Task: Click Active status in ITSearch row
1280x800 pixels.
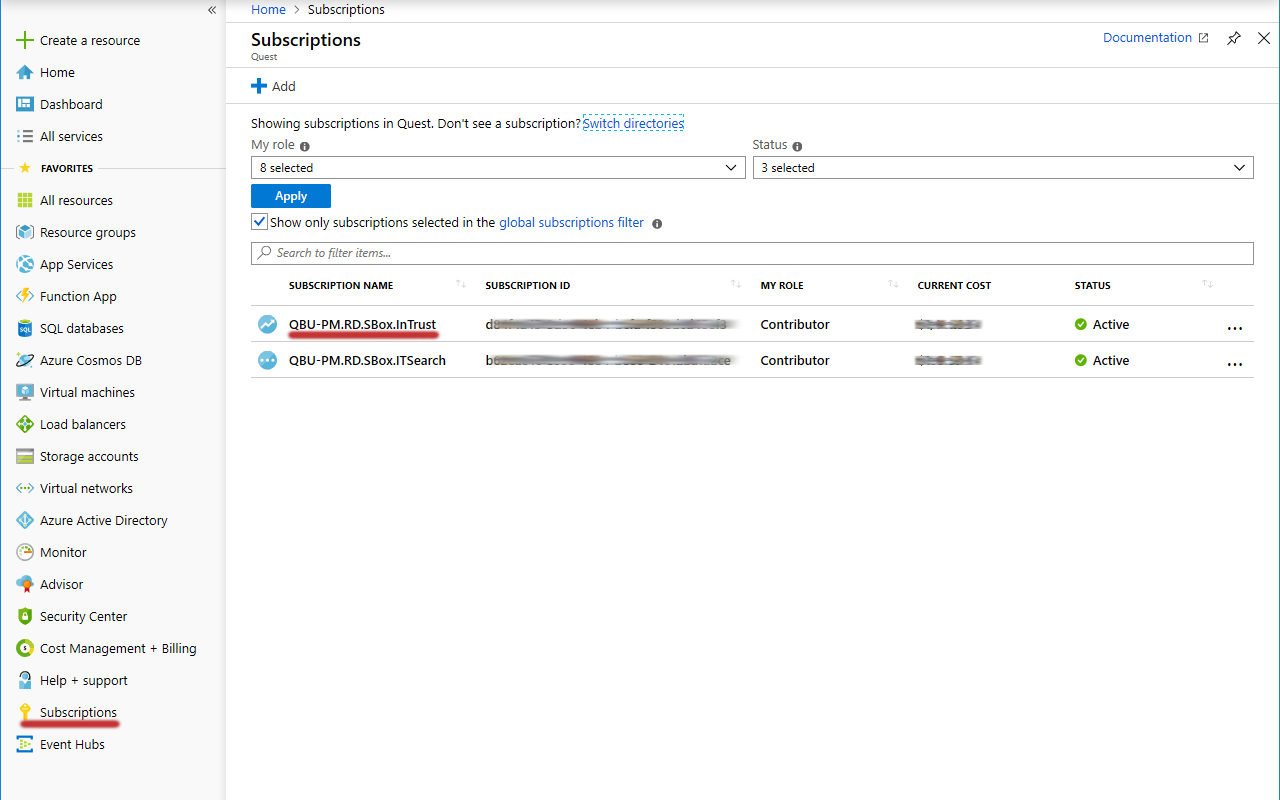Action: coord(1101,360)
